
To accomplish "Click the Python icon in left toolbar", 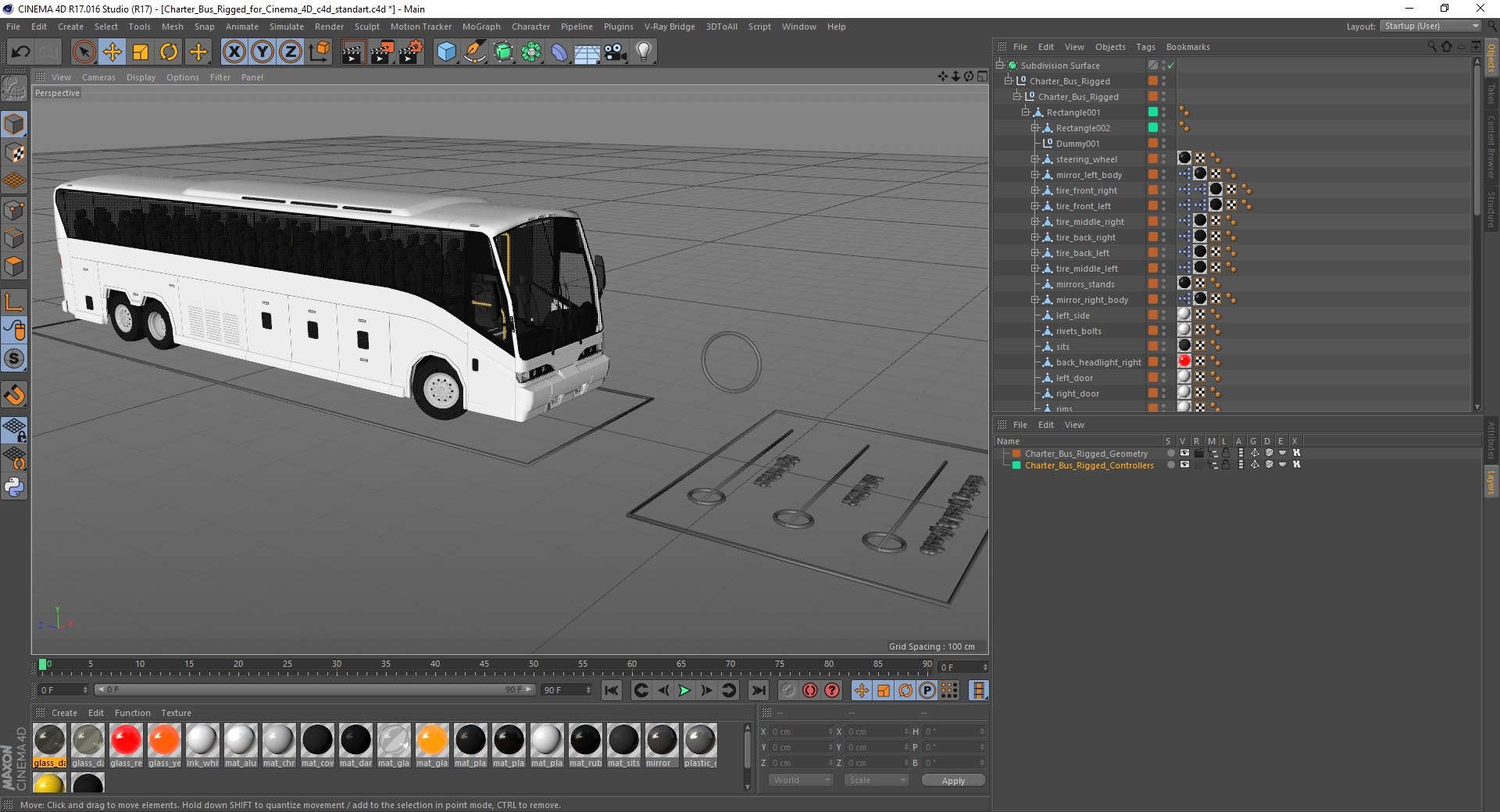I will pos(14,487).
